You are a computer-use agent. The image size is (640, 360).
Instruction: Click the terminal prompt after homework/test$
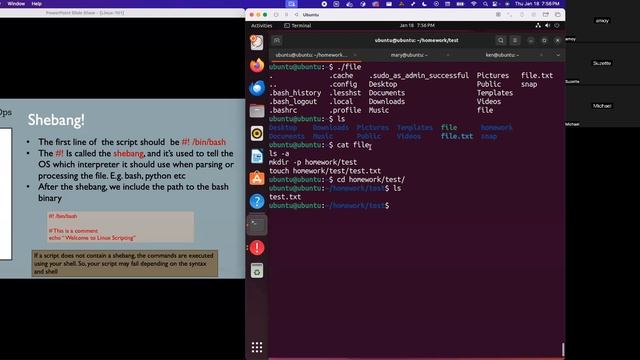pyautogui.click(x=392, y=206)
